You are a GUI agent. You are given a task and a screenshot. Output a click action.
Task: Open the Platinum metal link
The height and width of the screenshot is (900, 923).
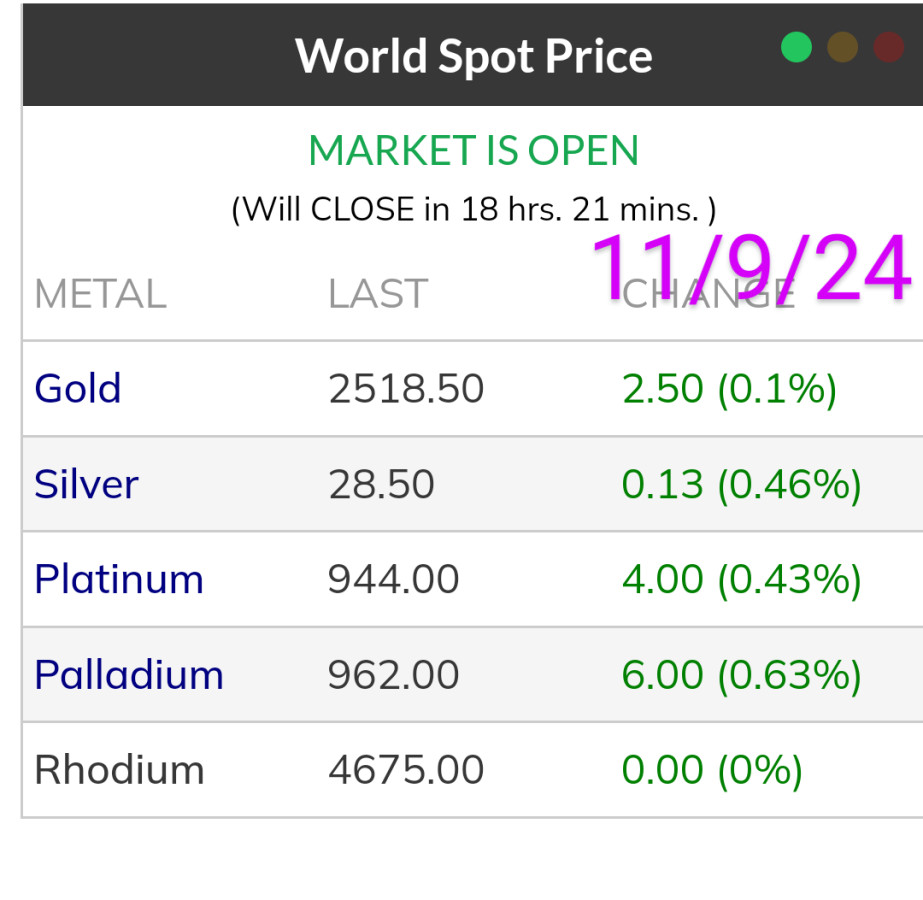coord(119,579)
